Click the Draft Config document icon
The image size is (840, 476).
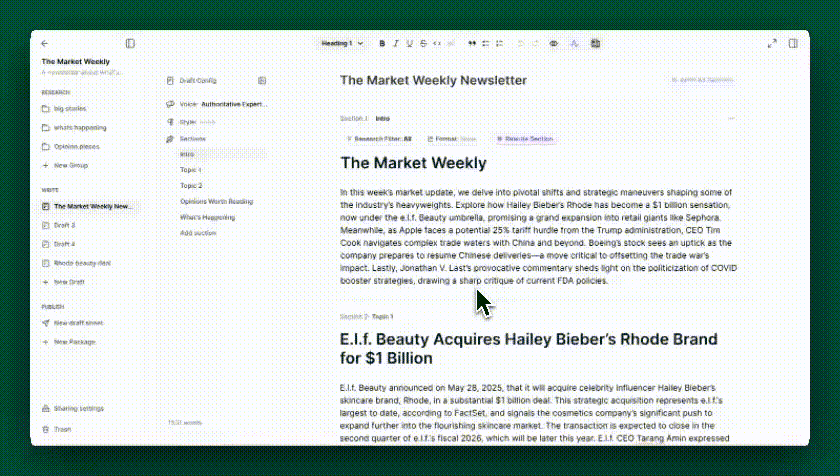170,80
